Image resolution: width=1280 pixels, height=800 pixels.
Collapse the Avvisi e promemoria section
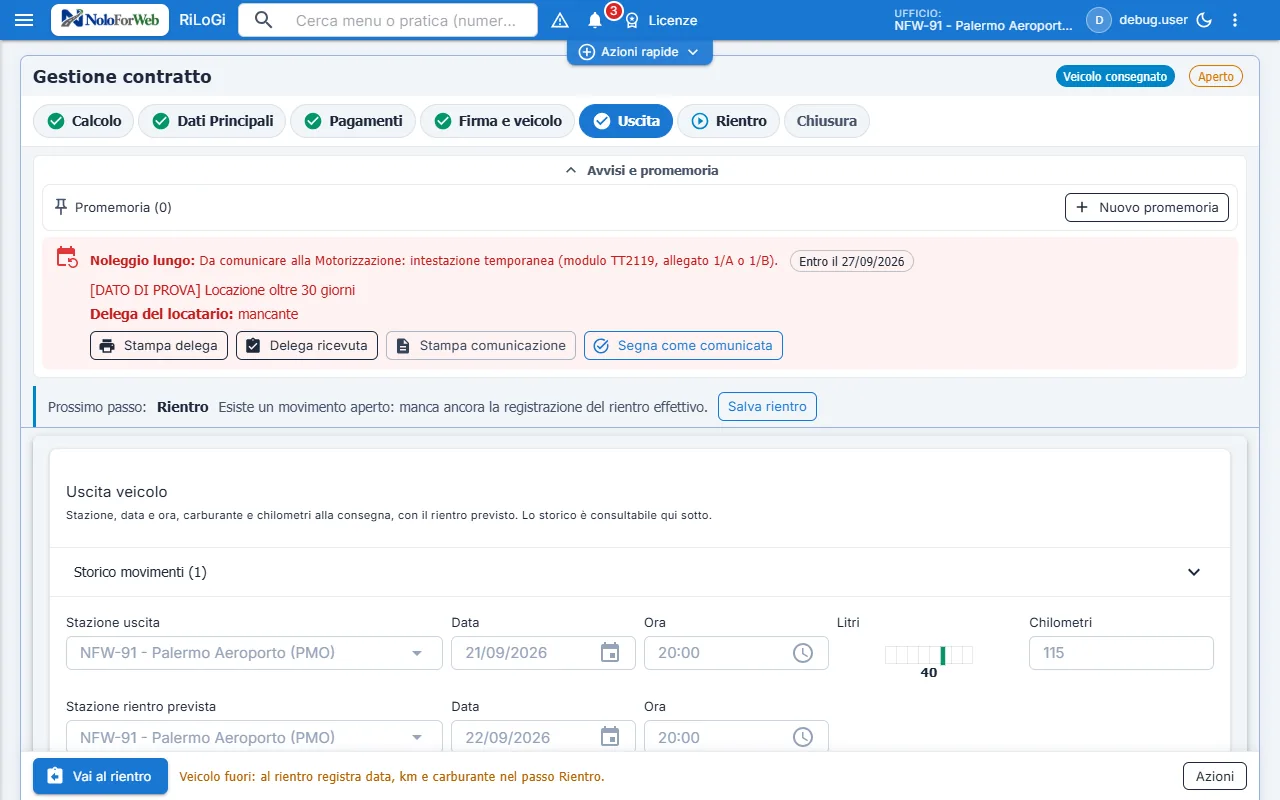640,170
